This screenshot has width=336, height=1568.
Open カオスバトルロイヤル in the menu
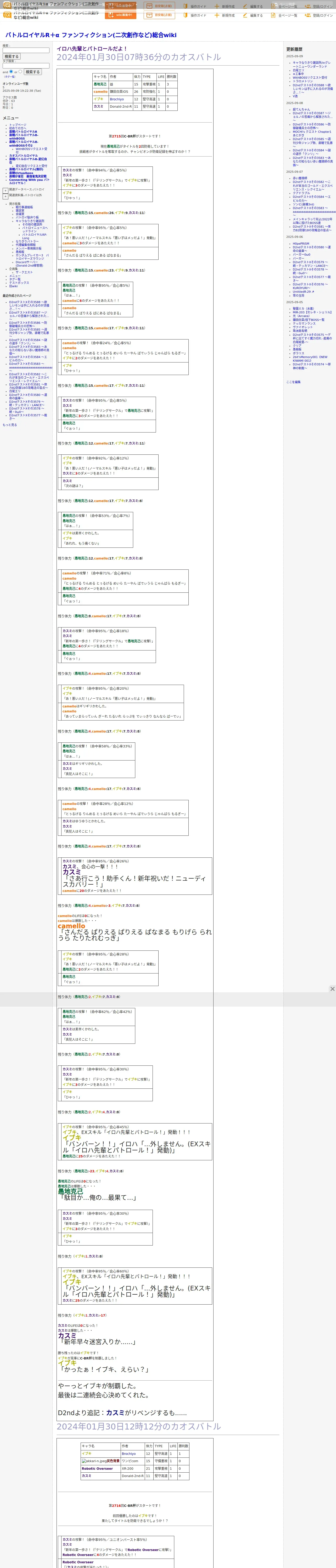[23, 156]
